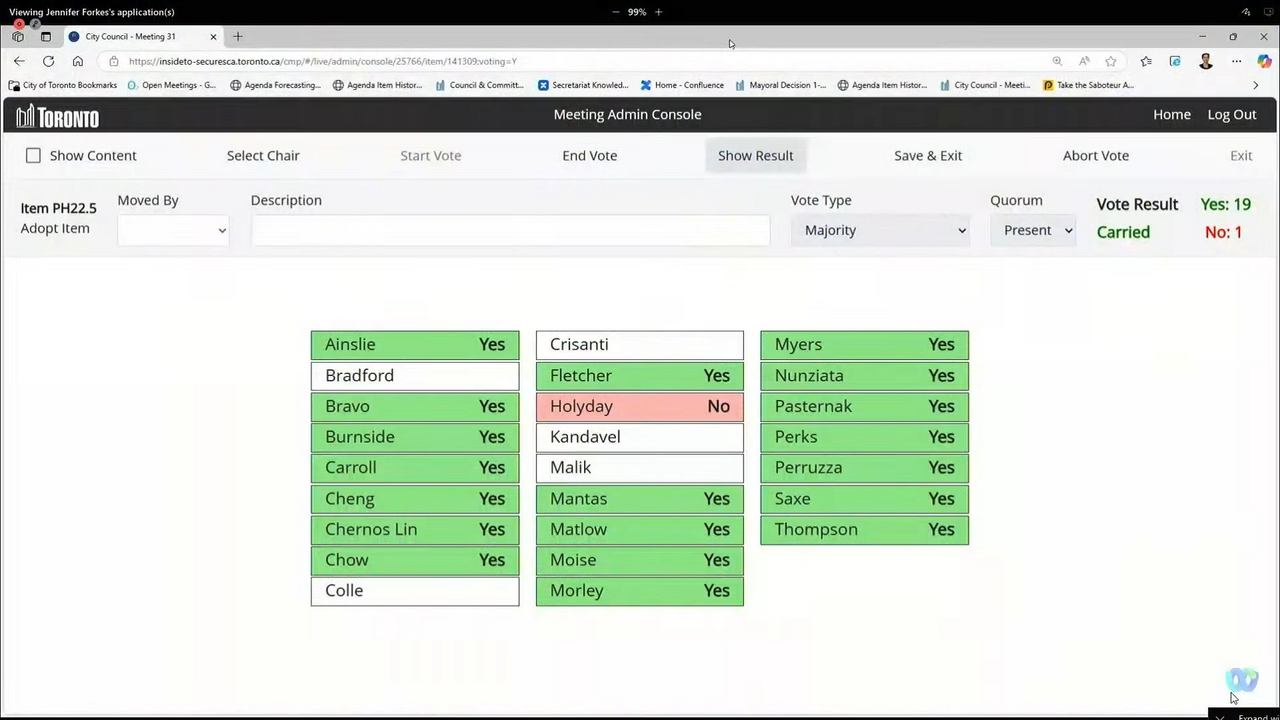This screenshot has width=1280, height=720.
Task: Expand the Vote Type Majority dropdown
Action: [880, 230]
